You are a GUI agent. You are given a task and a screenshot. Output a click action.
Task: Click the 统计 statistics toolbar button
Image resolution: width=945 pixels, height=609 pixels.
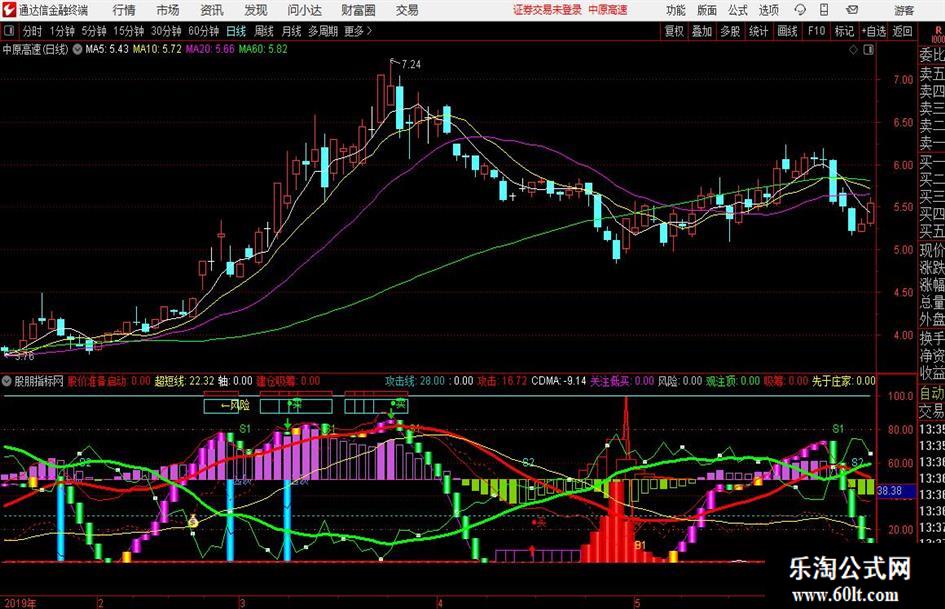[758, 31]
